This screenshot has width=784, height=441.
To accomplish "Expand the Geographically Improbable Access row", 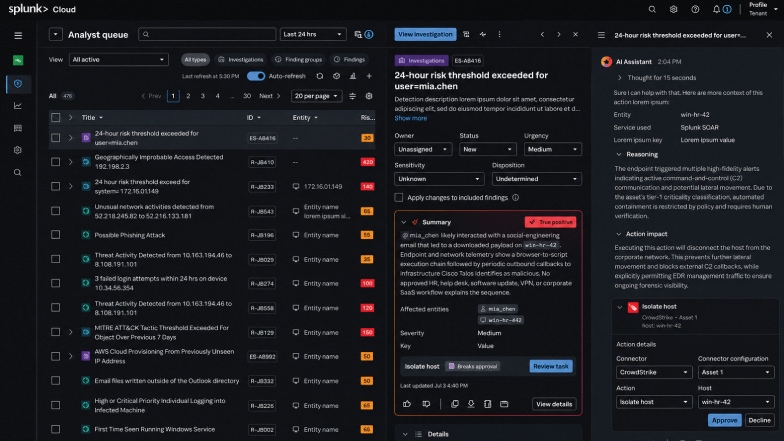I will coord(70,162).
